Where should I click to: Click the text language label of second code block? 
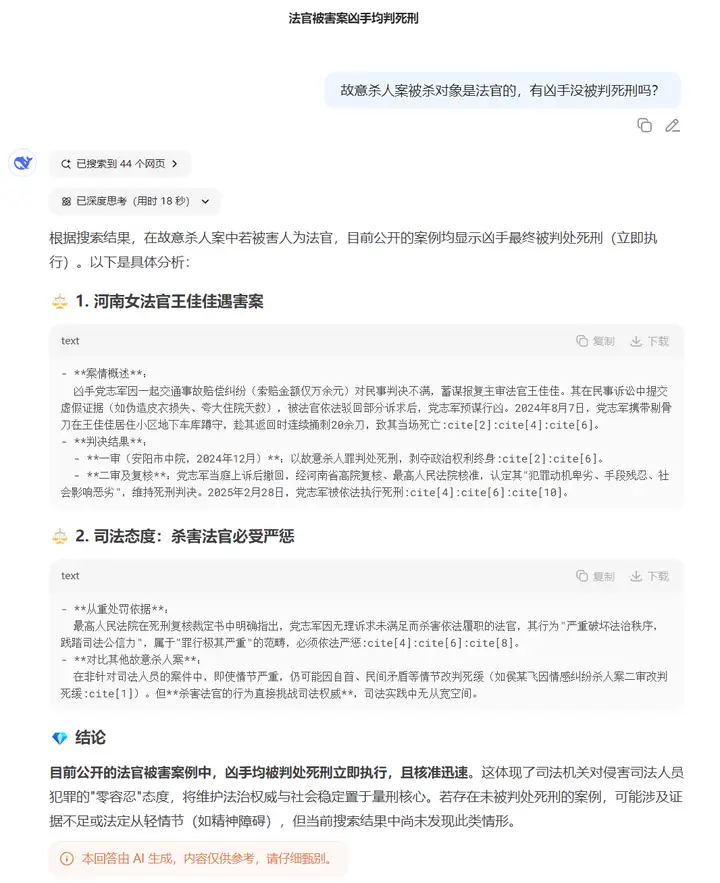[x=70, y=576]
